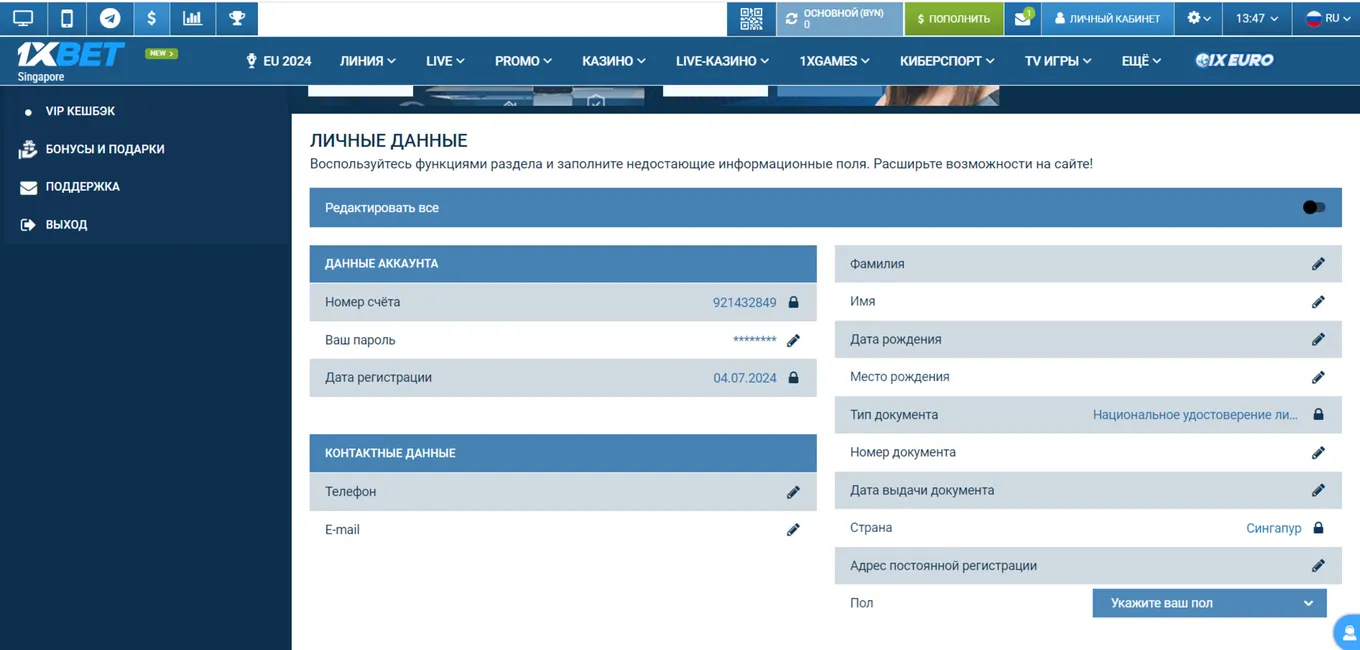Open the trophy results icon
Screen dimensions: 1360x650
pos(237,18)
